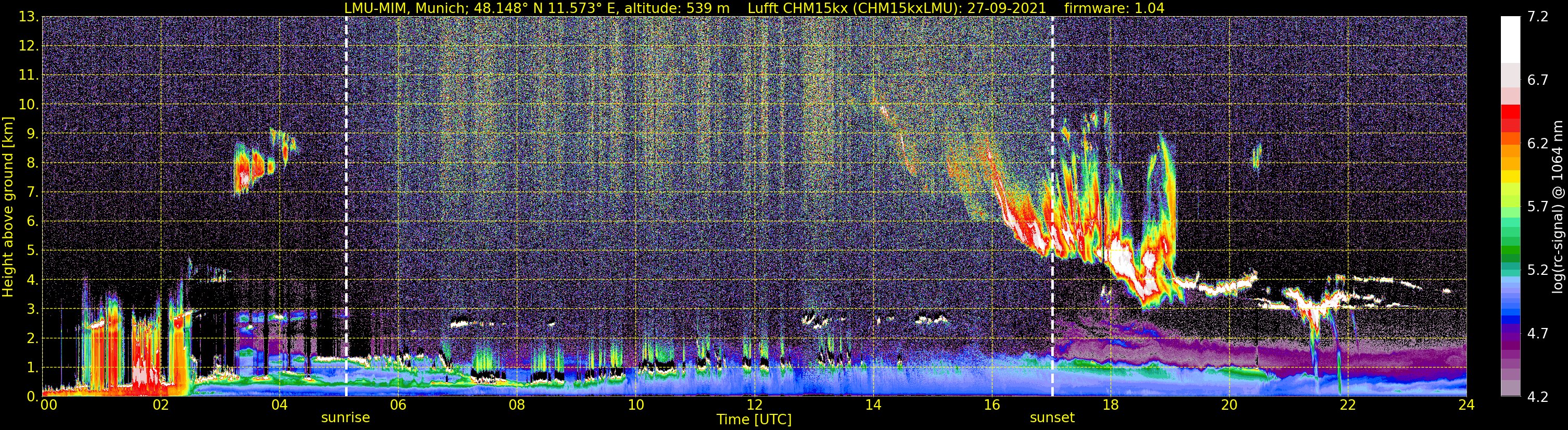Click the y-axis tick label '12.'
This screenshot has height=430, width=1568.
click(28, 46)
